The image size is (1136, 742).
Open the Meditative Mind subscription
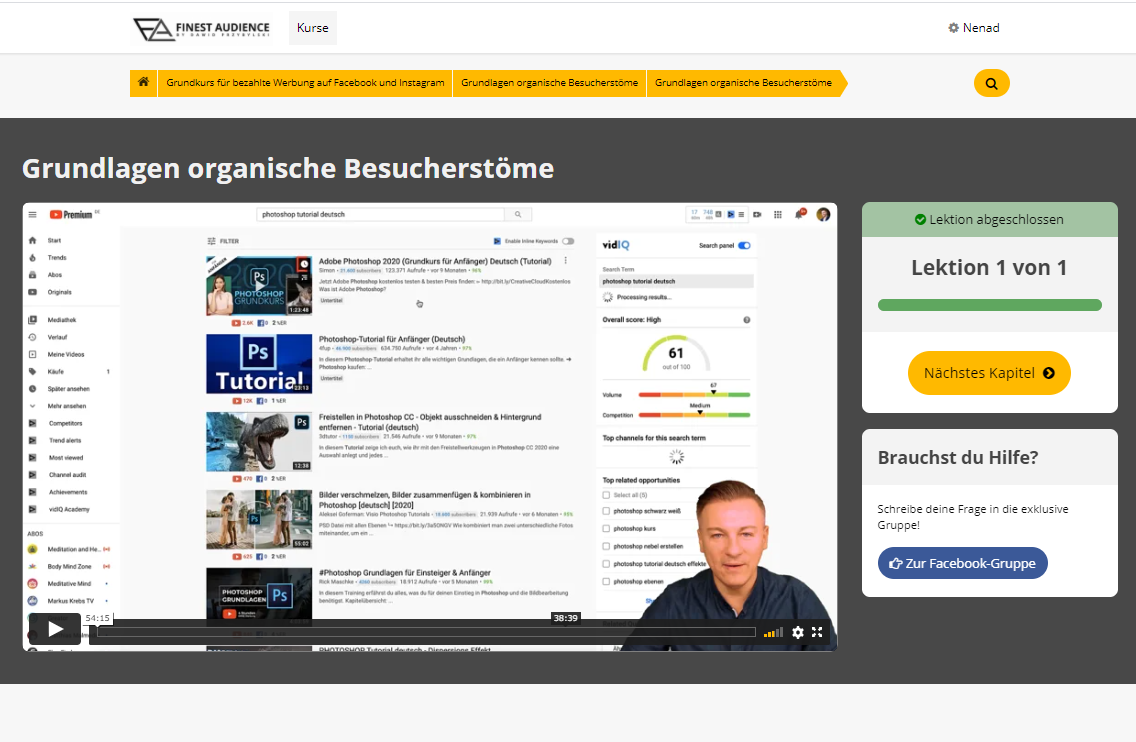click(69, 584)
